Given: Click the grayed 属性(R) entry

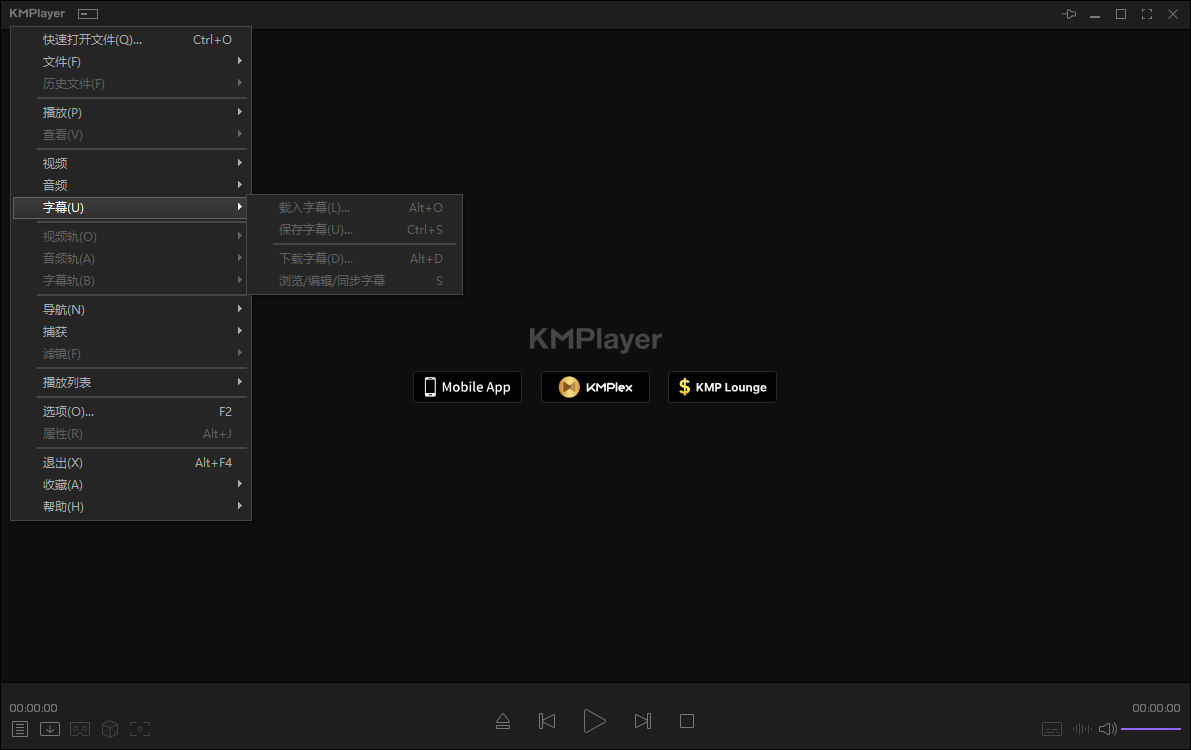Looking at the screenshot, I should tap(131, 433).
